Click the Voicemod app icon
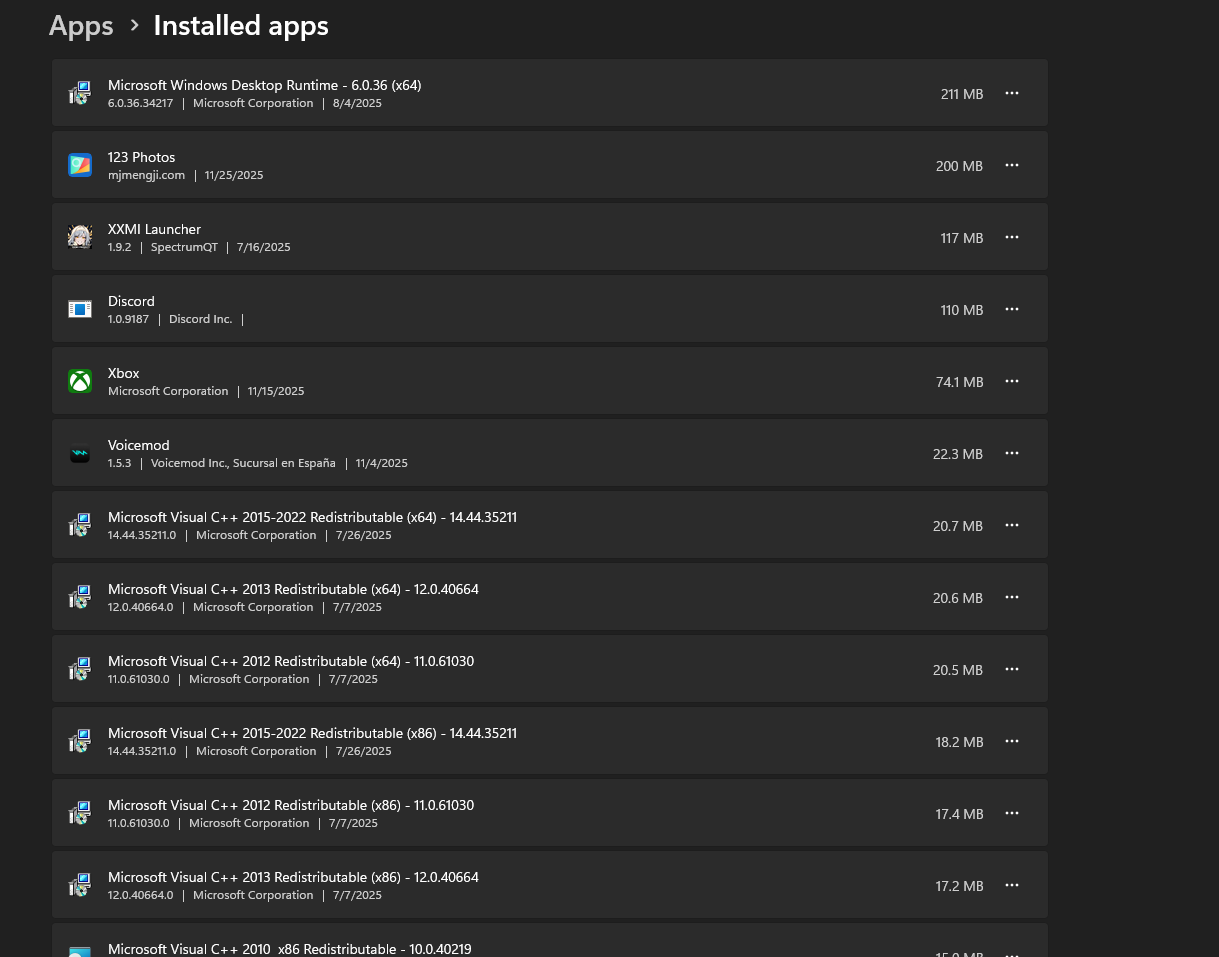The width and height of the screenshot is (1219, 957). (x=80, y=453)
